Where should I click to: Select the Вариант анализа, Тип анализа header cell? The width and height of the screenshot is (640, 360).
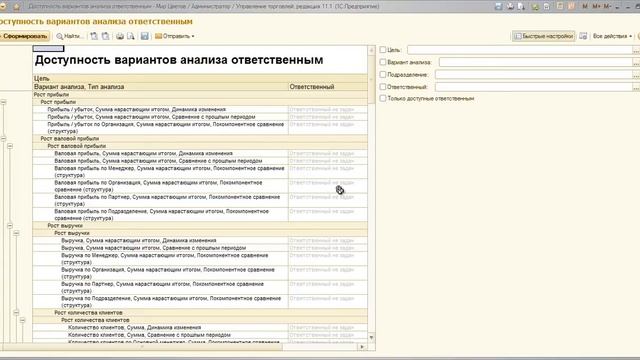point(160,87)
